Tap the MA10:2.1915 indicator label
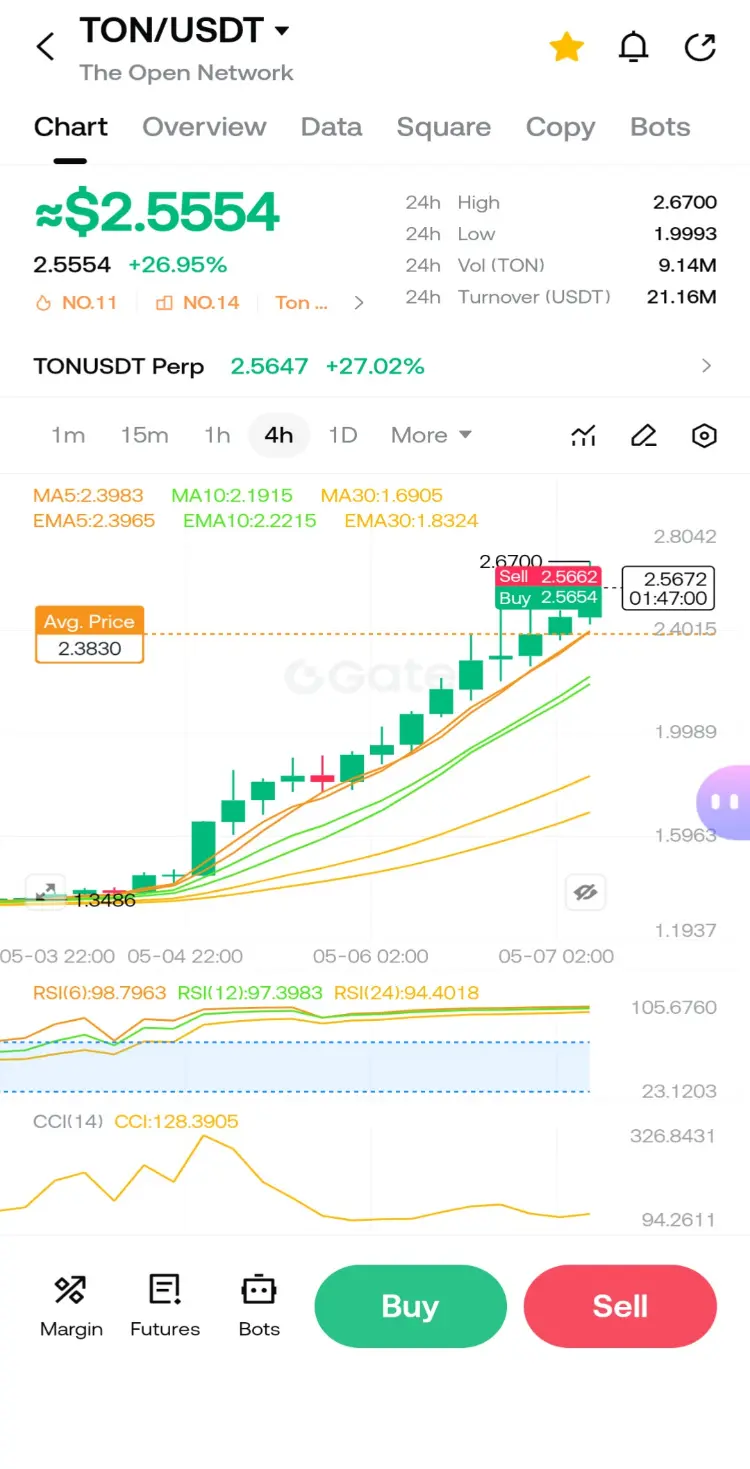Screen dimensions: 750x1469 click(232, 495)
